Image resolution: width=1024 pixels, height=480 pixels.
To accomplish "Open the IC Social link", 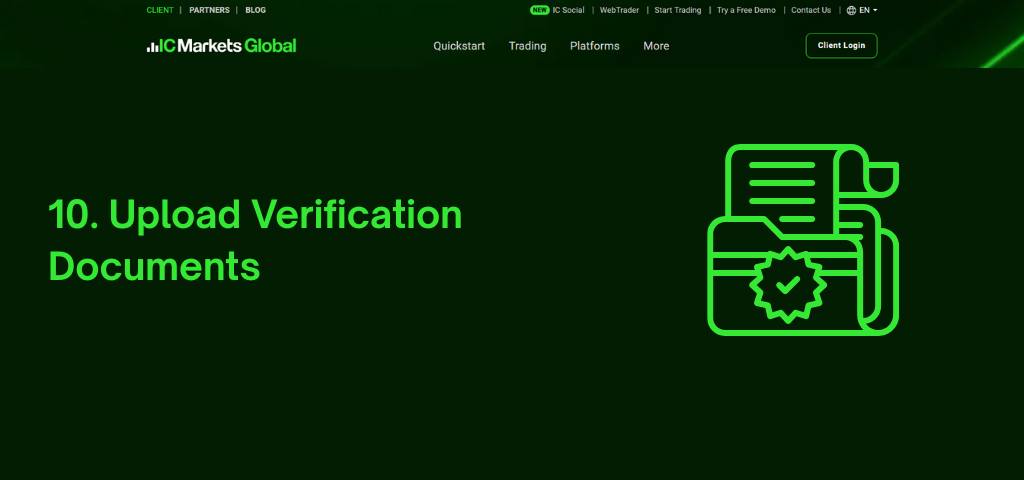I will [x=568, y=10].
